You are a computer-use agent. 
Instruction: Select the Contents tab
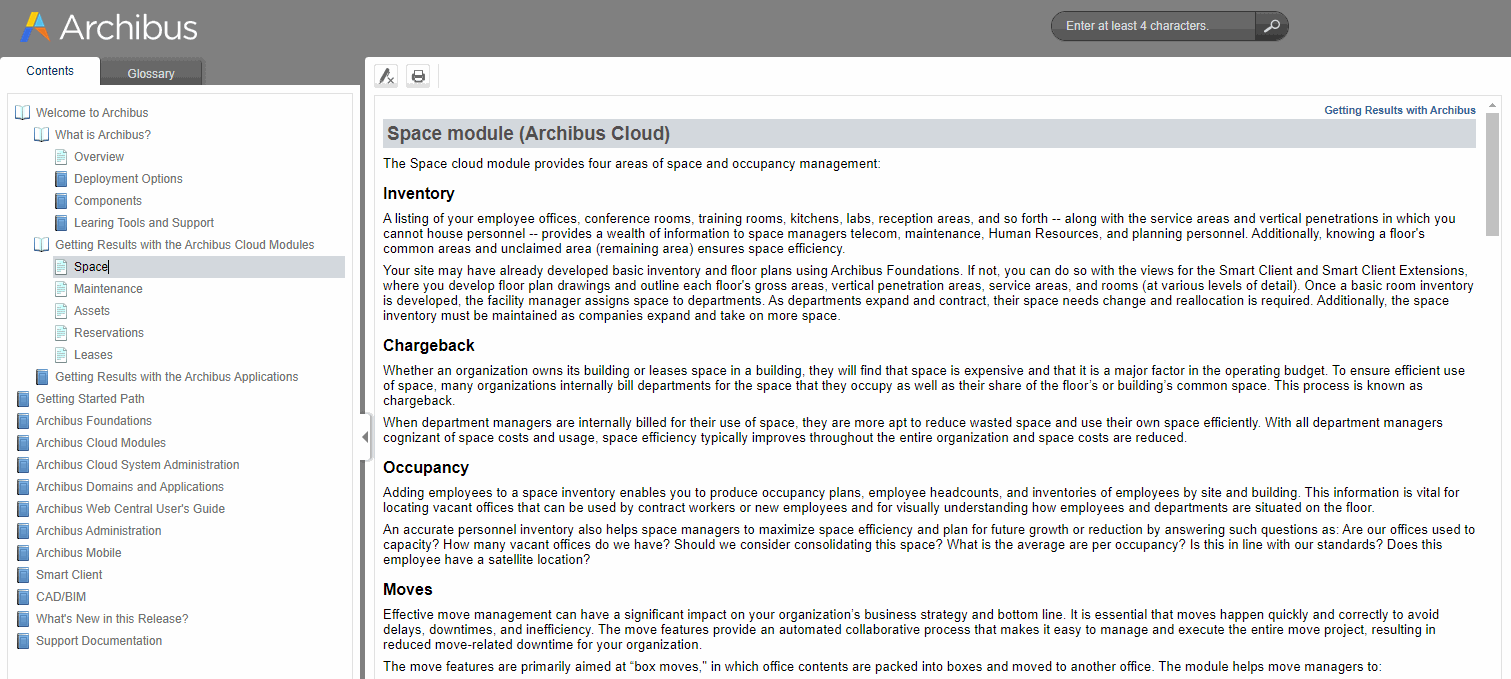pyautogui.click(x=50, y=71)
